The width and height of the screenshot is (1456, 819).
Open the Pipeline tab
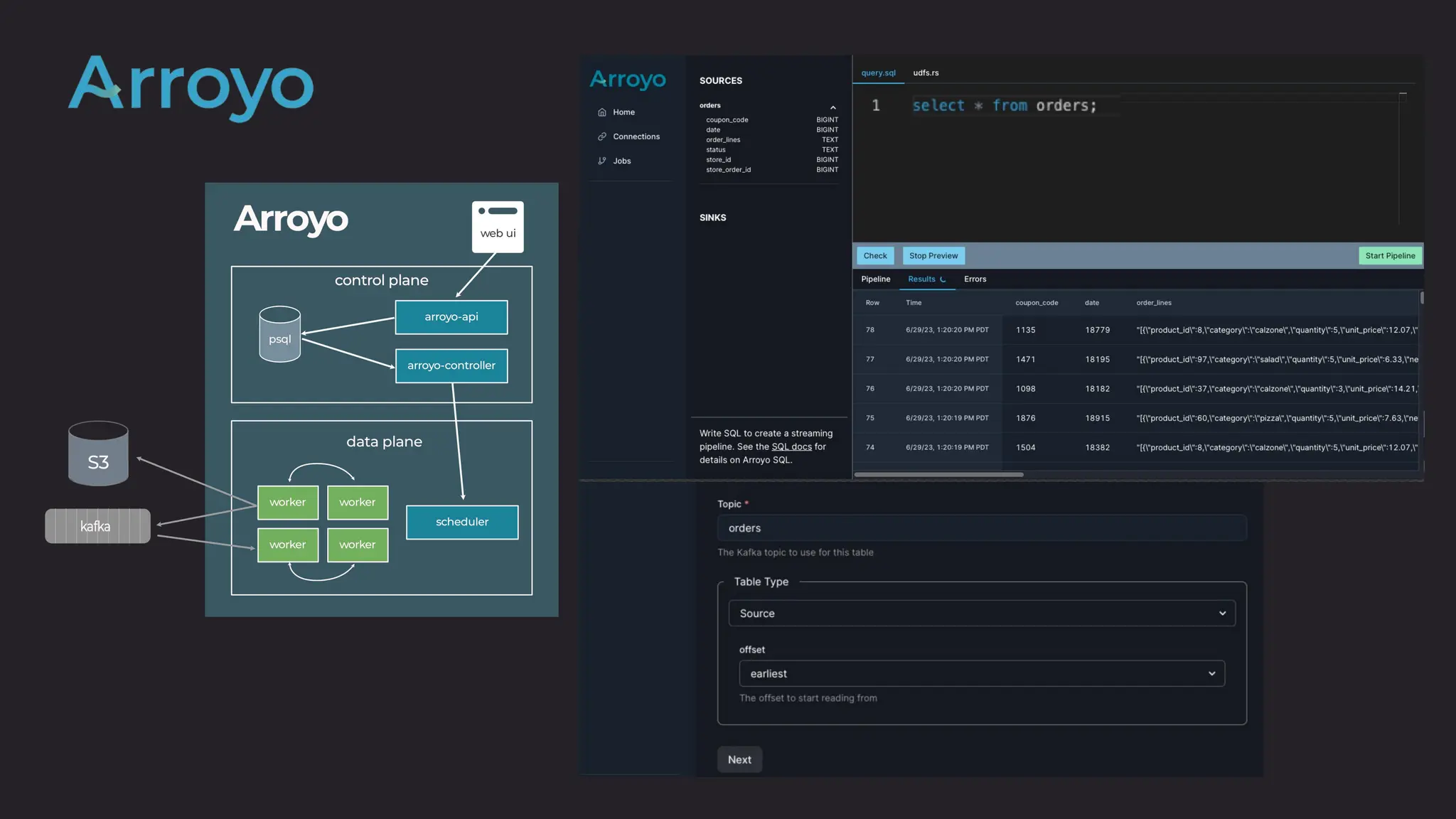[x=875, y=279]
